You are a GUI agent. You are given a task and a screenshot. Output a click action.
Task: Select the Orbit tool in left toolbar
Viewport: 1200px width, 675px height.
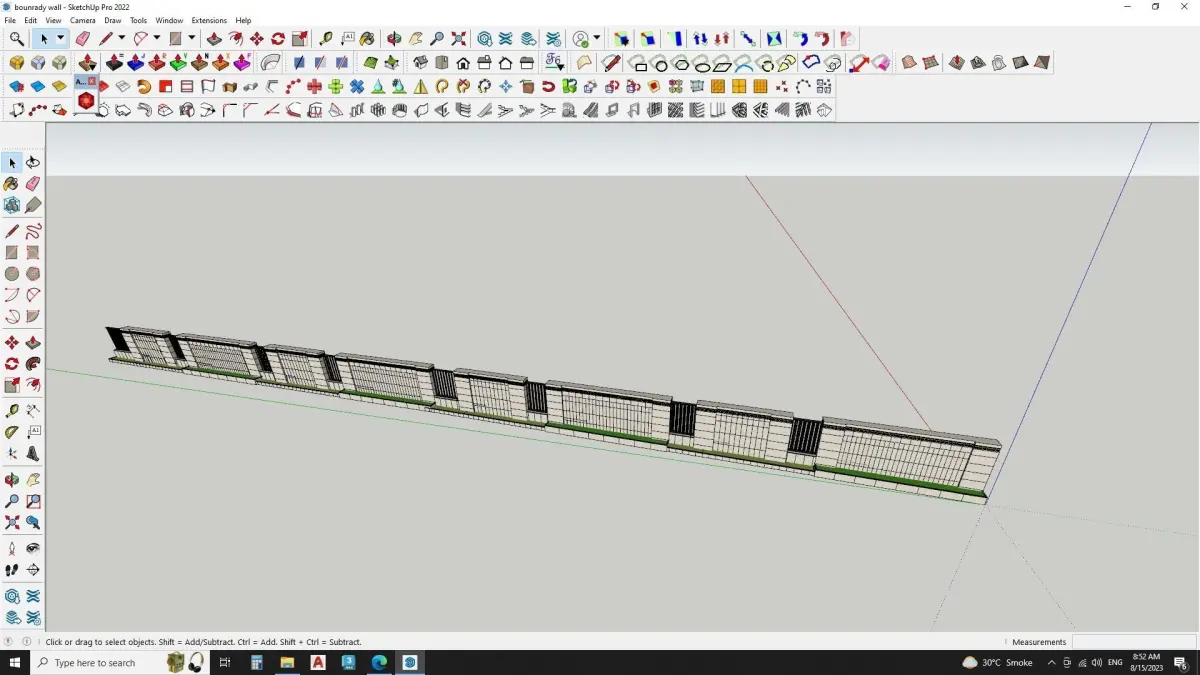tap(12, 480)
